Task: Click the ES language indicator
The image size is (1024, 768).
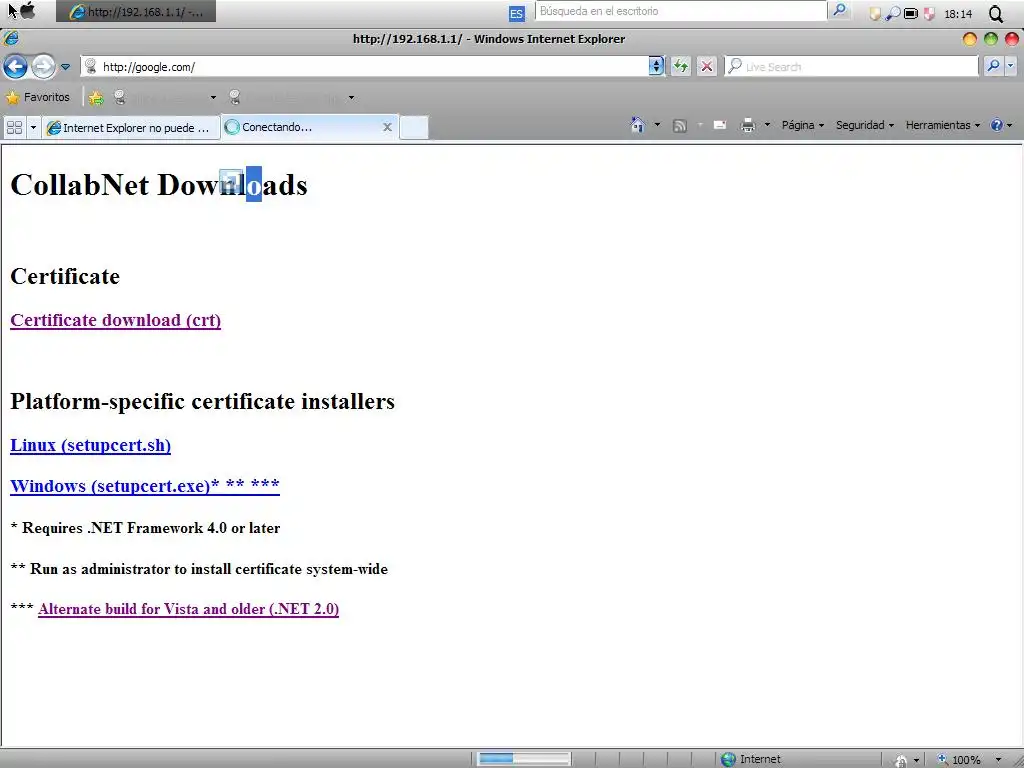Action: click(517, 13)
